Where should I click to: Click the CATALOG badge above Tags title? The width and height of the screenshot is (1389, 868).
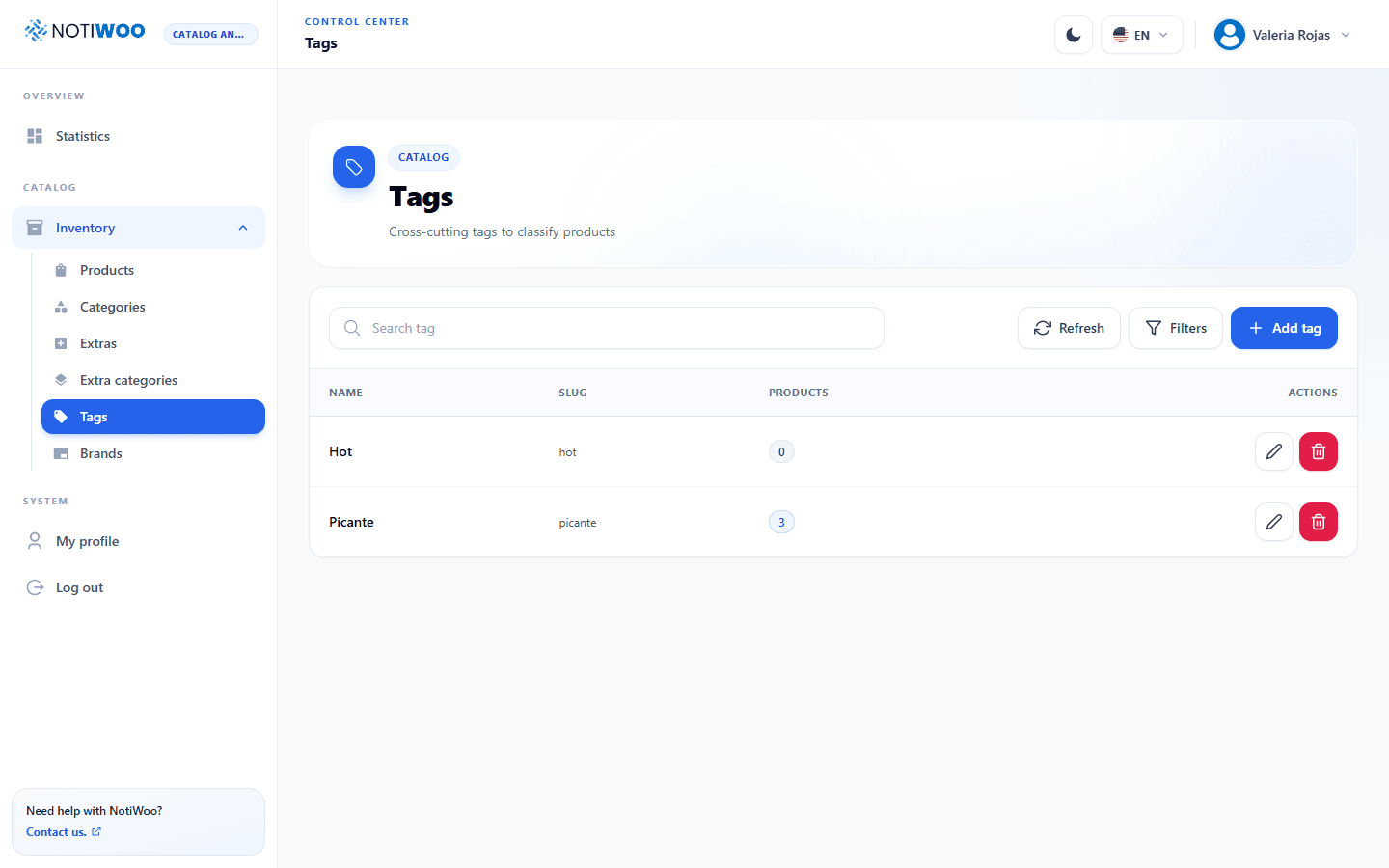[423, 157]
